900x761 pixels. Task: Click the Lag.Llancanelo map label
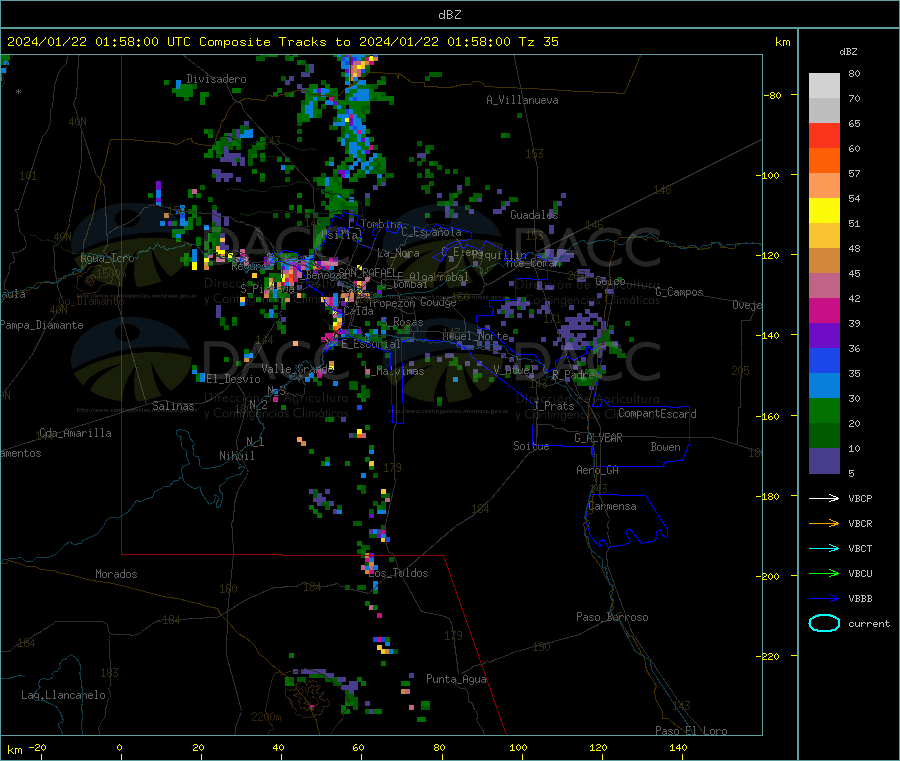coord(63,695)
